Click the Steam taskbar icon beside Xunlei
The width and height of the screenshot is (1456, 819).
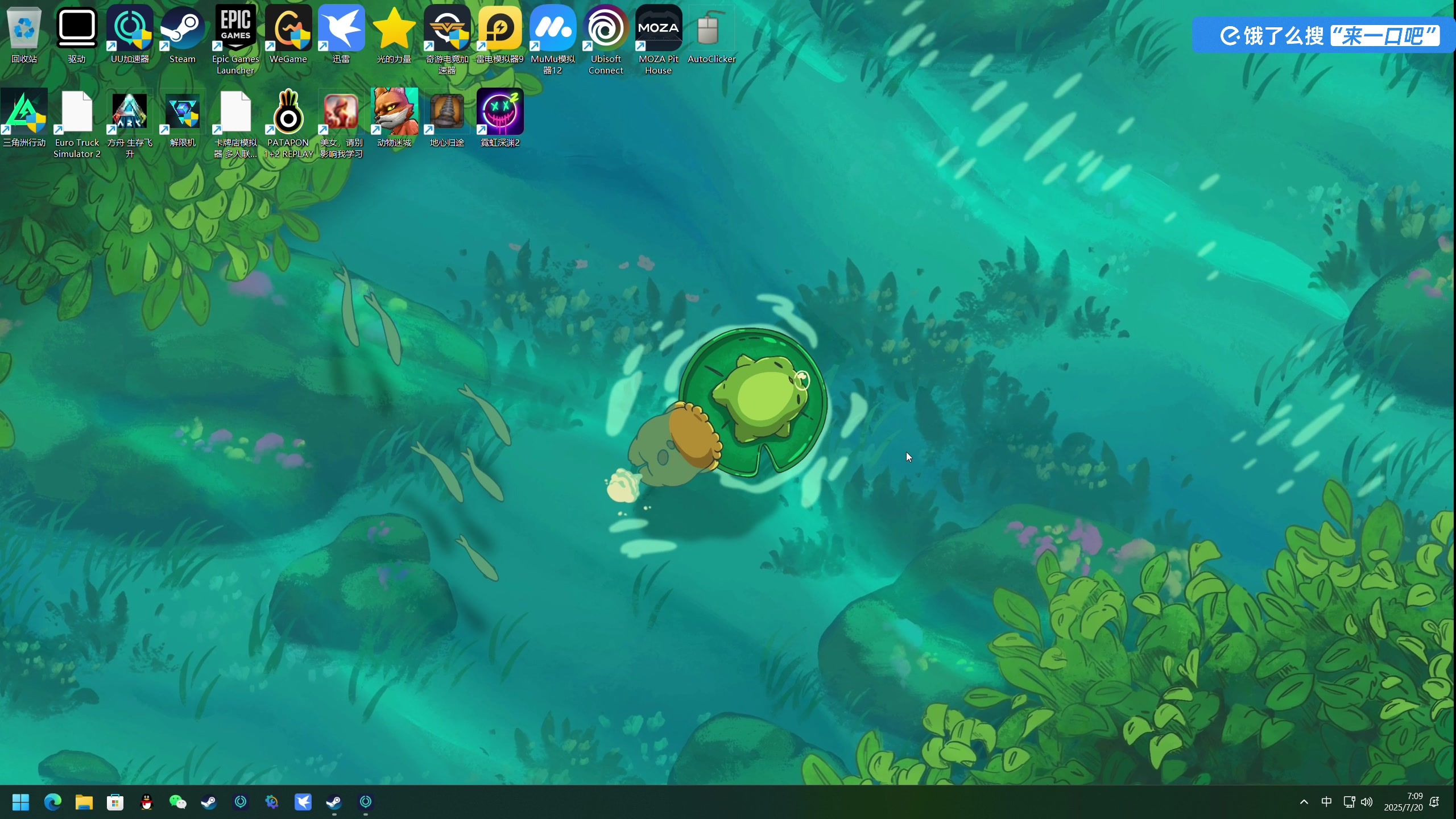click(334, 802)
